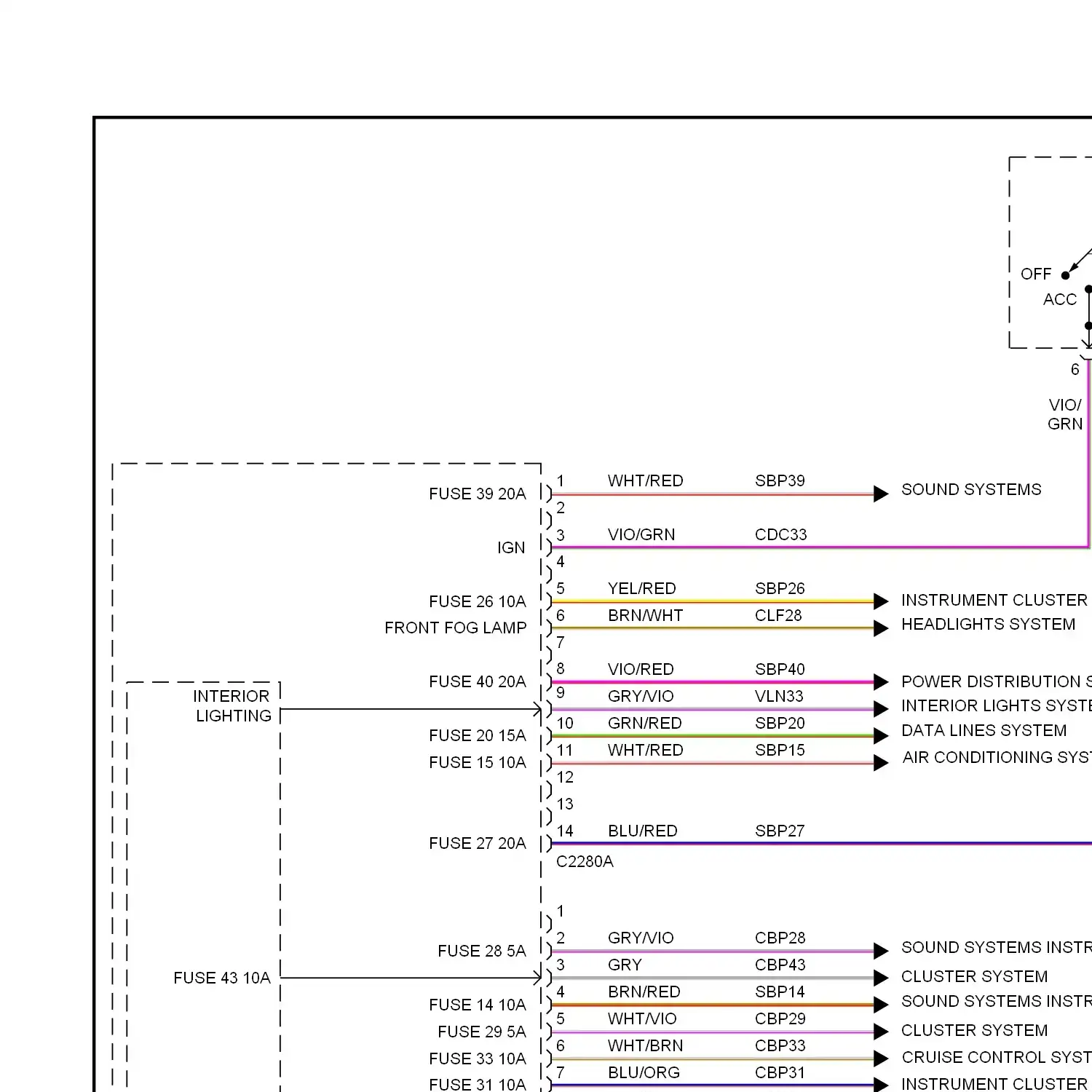Select the VIO/GRN label on pin 3 wire
Viewport: 1092px width, 1092px height.
(x=641, y=534)
